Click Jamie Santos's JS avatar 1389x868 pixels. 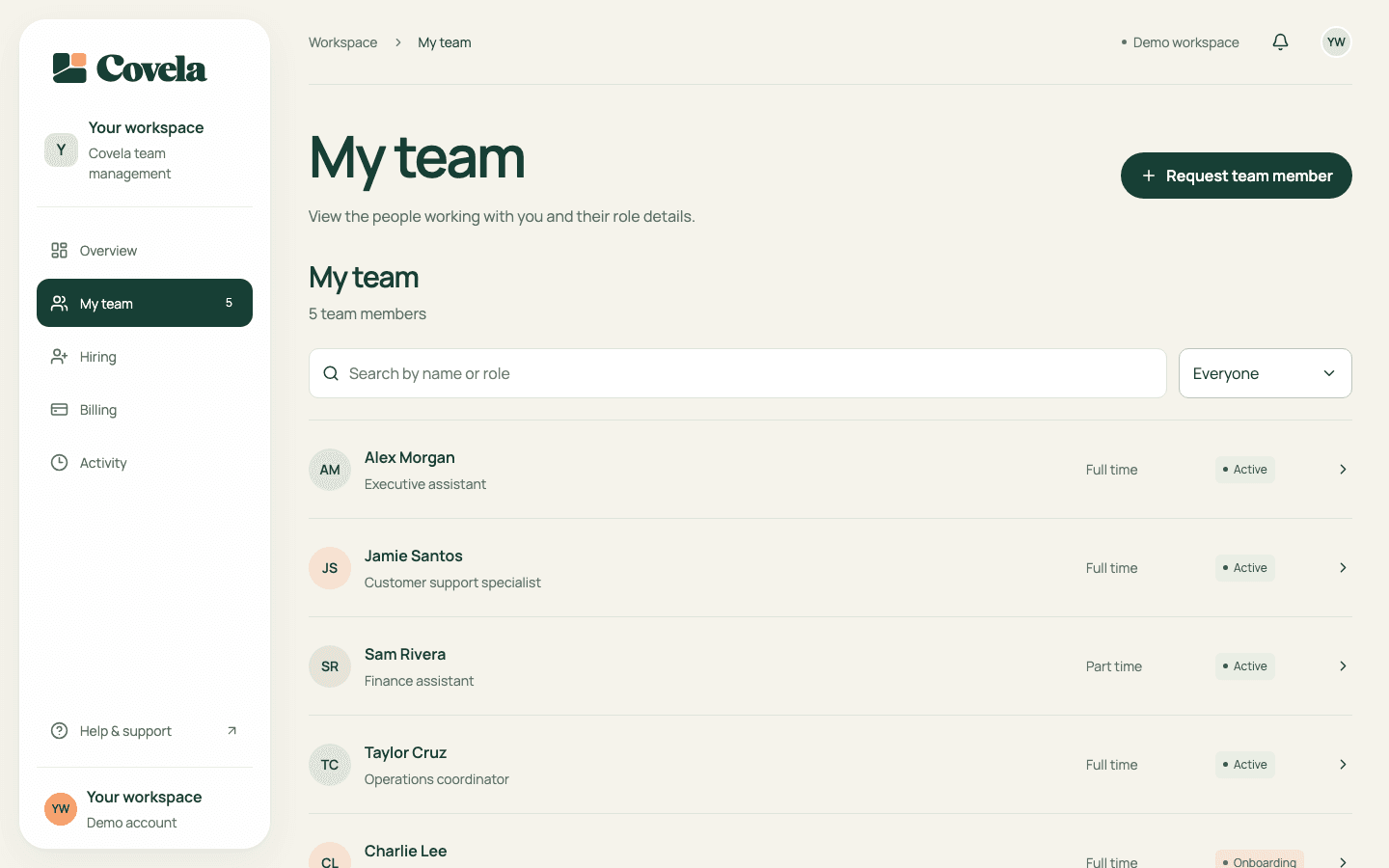[330, 568]
